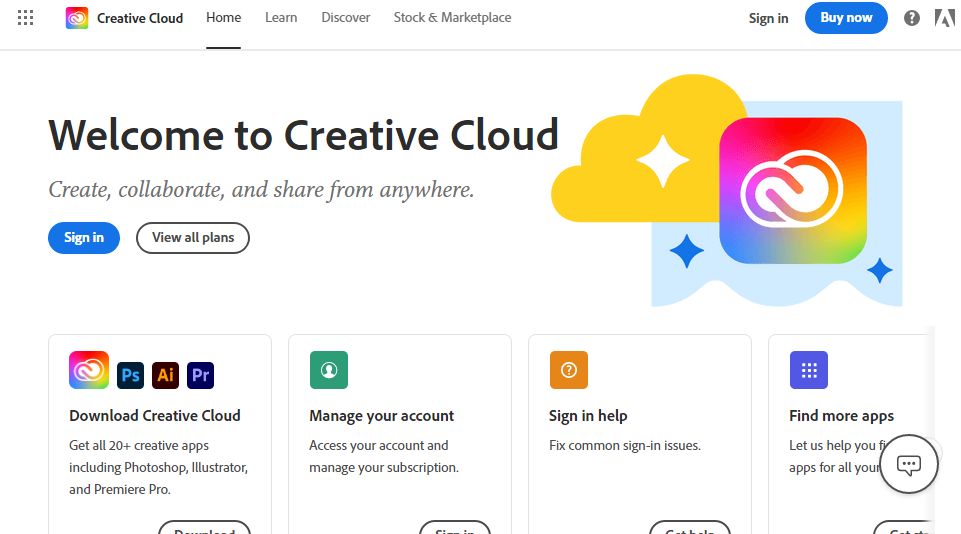Click the blue Sign in button under headline
The height and width of the screenshot is (534, 961).
pyautogui.click(x=84, y=238)
